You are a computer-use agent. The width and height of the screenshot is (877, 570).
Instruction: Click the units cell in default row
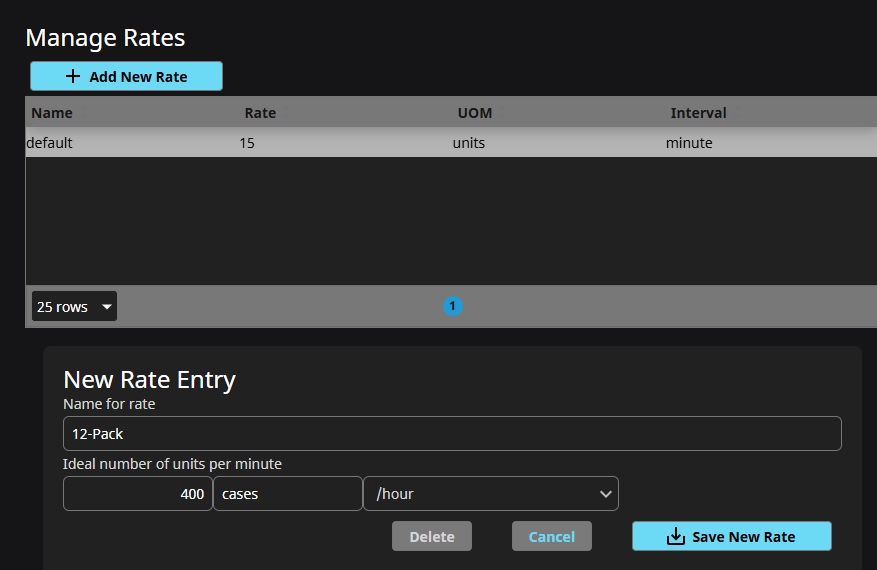coord(468,143)
